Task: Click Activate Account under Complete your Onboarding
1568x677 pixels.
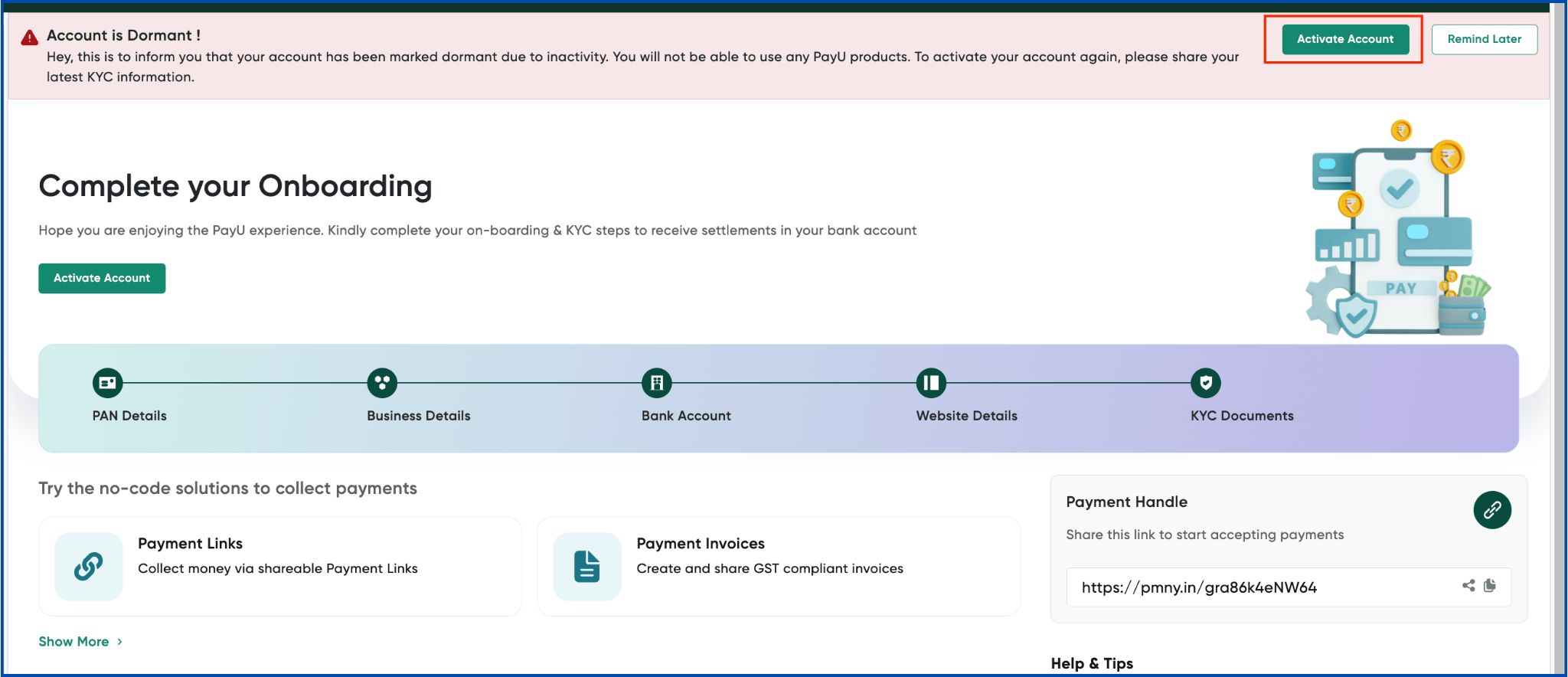Action: coord(102,278)
